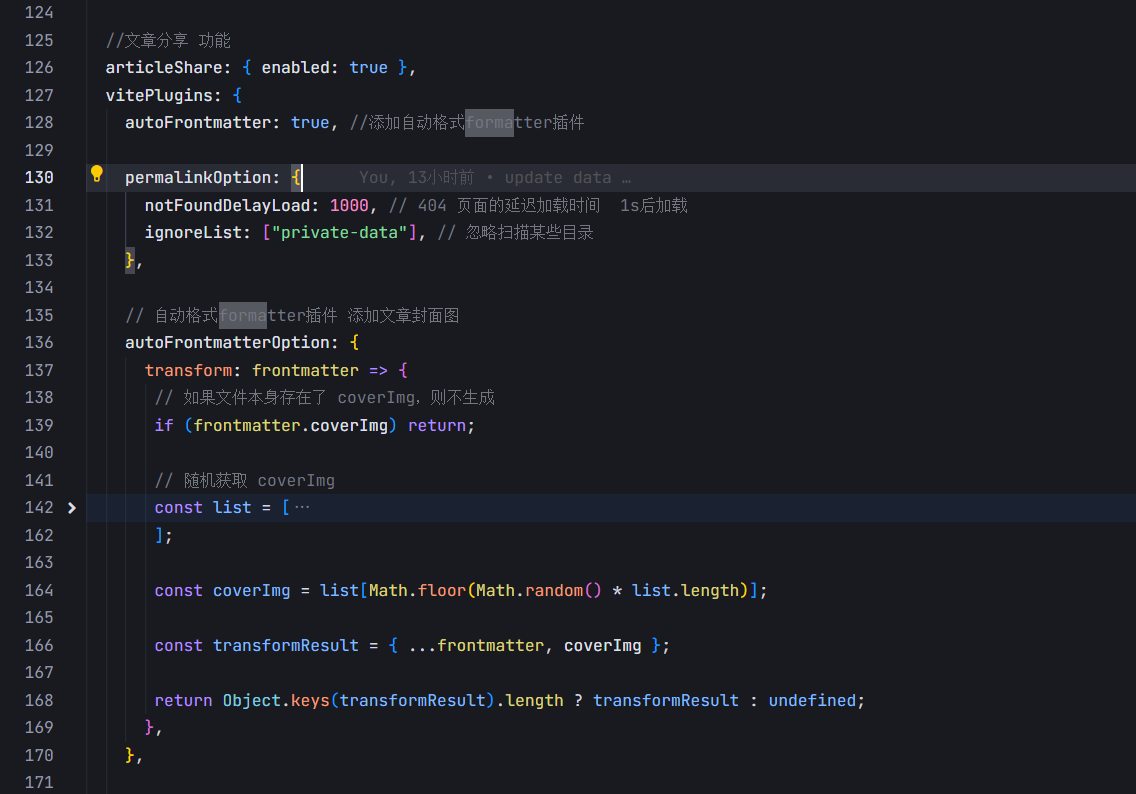The image size is (1136, 794).
Task: Click the notFoundDelayLoad property name
Action: click(x=227, y=205)
